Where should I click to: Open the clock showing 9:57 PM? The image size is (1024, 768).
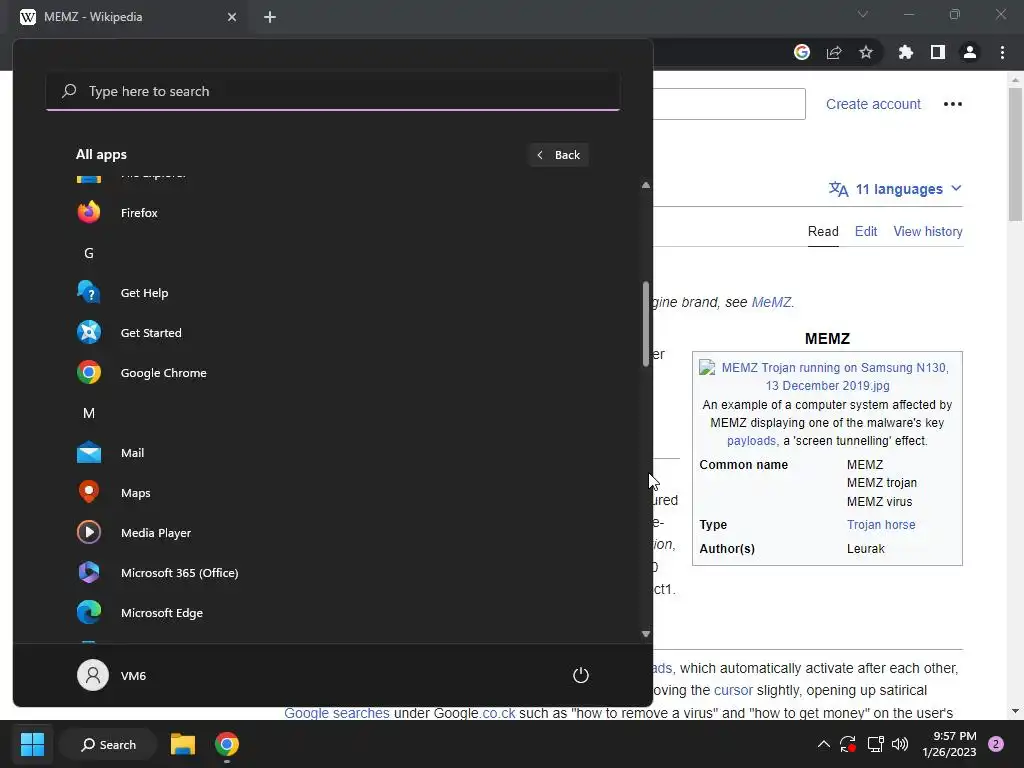coord(949,744)
